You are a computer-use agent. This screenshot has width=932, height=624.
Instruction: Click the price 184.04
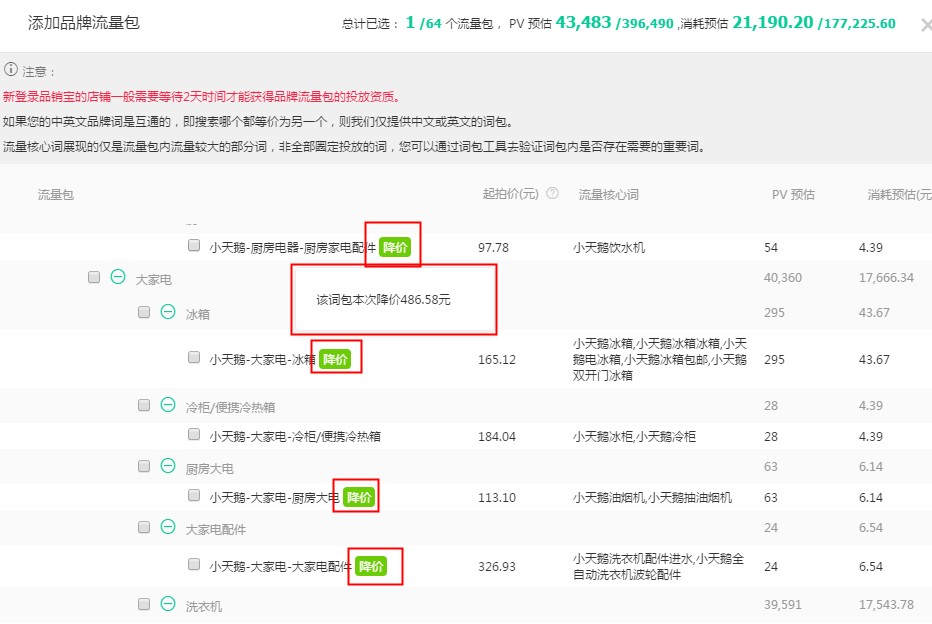click(497, 437)
